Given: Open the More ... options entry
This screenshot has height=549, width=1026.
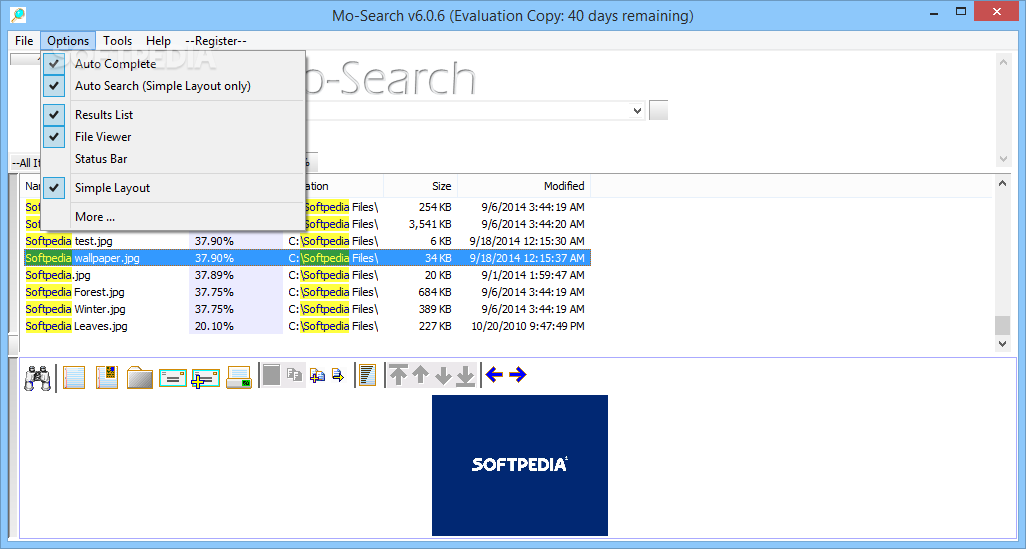Looking at the screenshot, I should click(x=173, y=217).
